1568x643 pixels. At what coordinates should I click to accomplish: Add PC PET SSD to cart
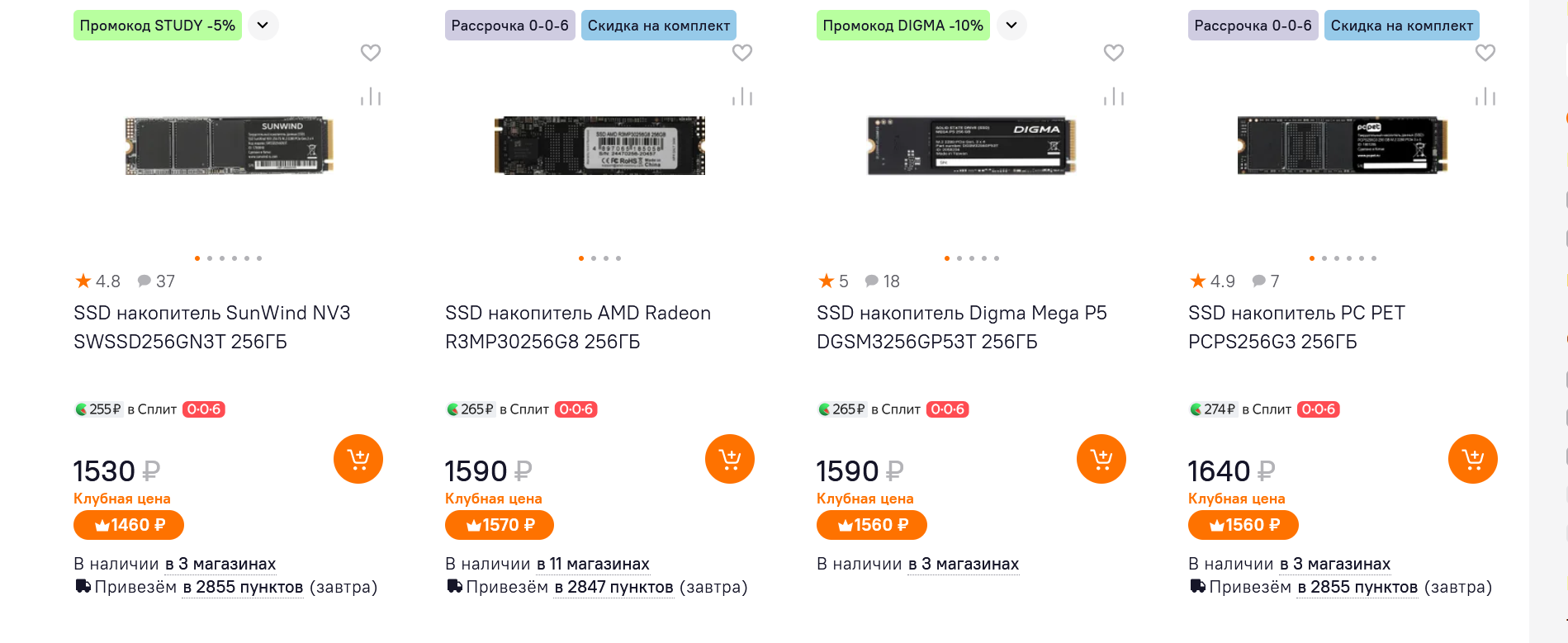click(x=1472, y=459)
